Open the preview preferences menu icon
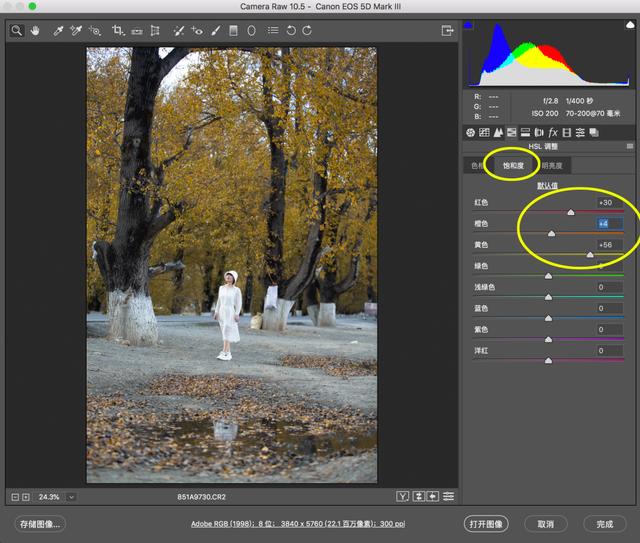The height and width of the screenshot is (543, 640). point(448,496)
